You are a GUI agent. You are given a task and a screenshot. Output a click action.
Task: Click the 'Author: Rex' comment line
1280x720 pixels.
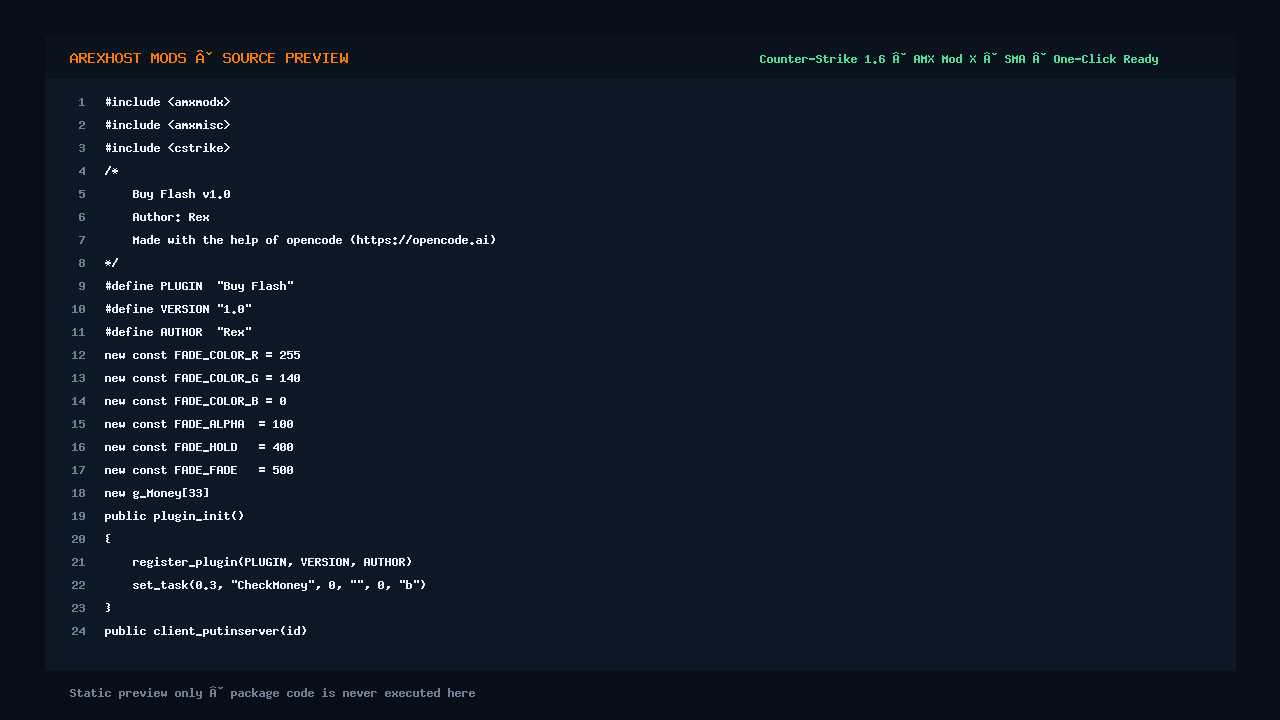(x=171, y=217)
